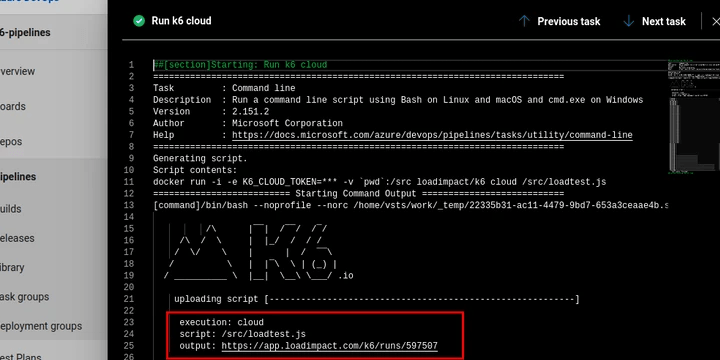Click the Next task down-arrow icon
Screen dimensions: 720x360
coord(628,21)
